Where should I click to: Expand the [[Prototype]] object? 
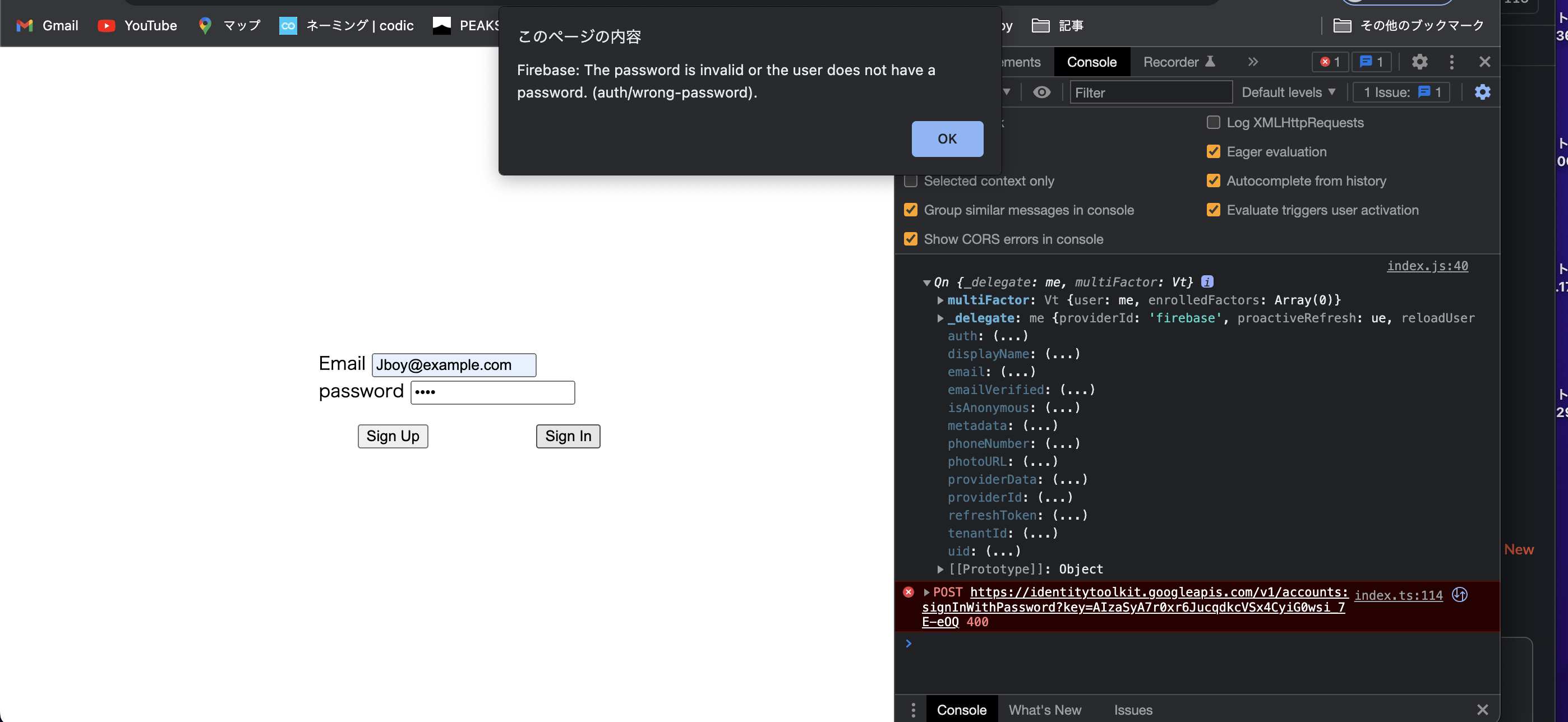[x=941, y=569]
